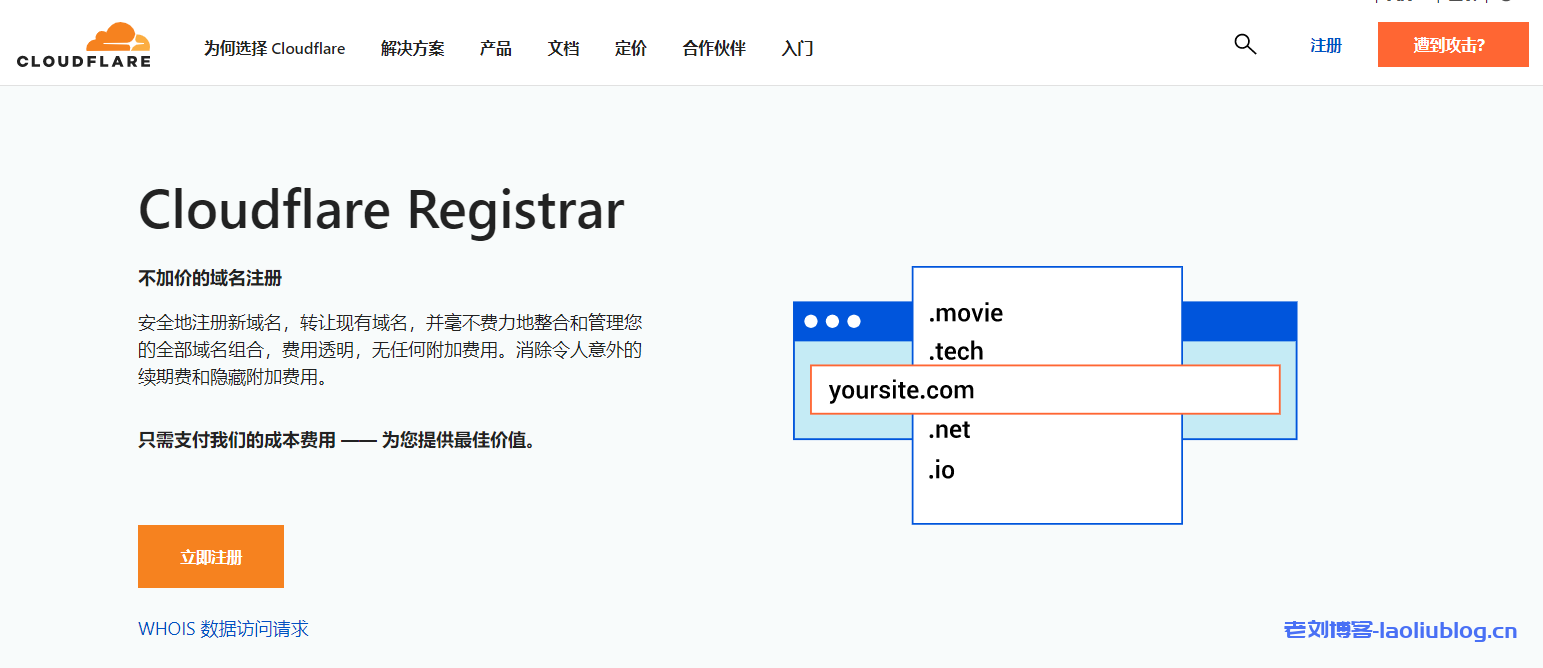Screen dimensions: 1543x668
Task: Click the 注册 signup link
Action: pyautogui.click(x=1326, y=45)
